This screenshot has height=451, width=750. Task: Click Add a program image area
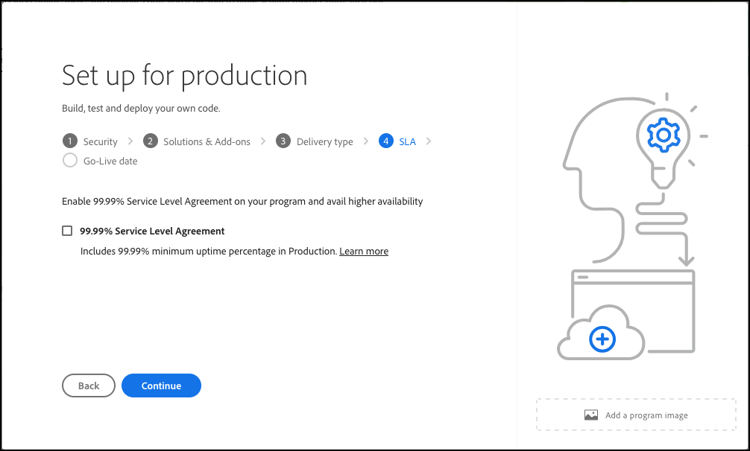coord(636,415)
